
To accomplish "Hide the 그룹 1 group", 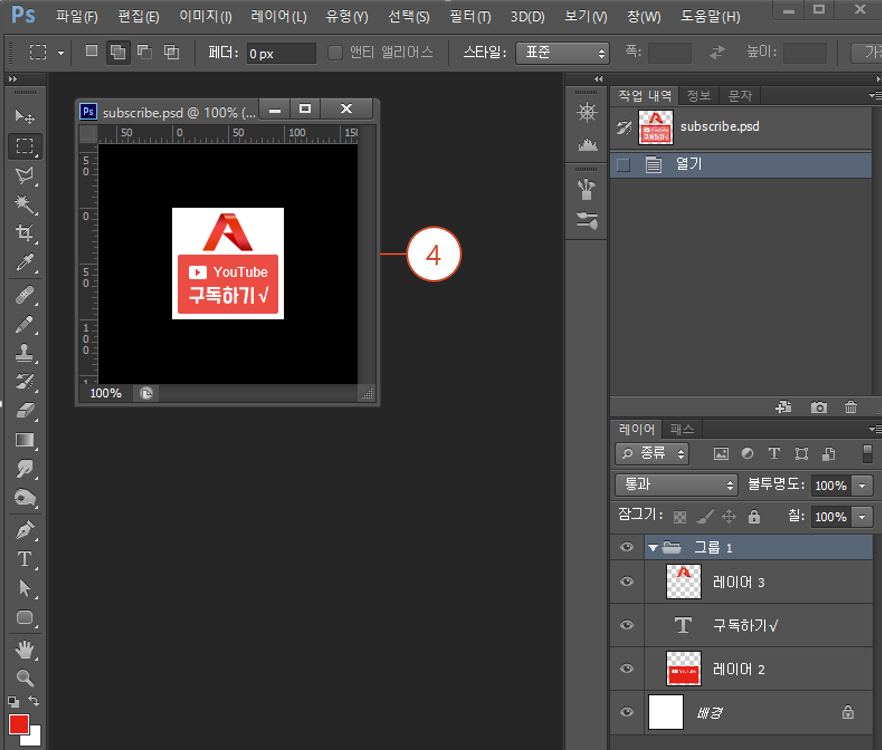I will point(627,547).
